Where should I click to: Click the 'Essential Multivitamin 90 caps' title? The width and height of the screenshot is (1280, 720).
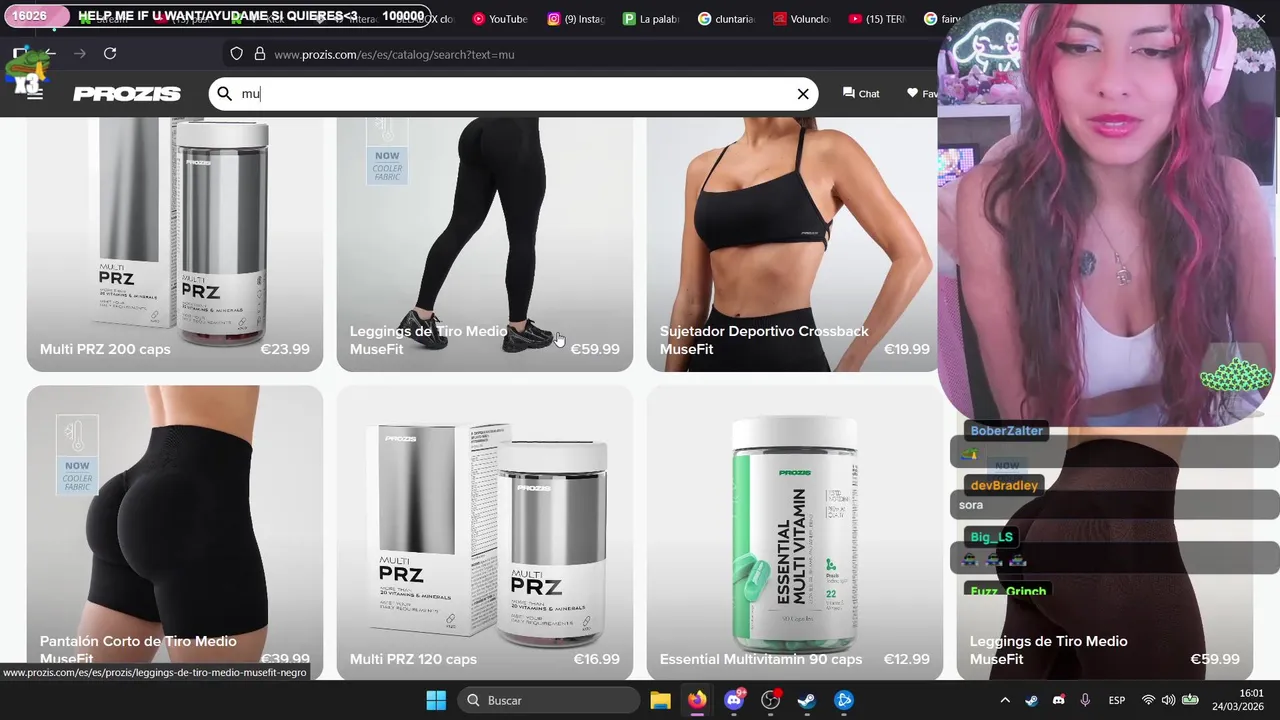coord(761,659)
